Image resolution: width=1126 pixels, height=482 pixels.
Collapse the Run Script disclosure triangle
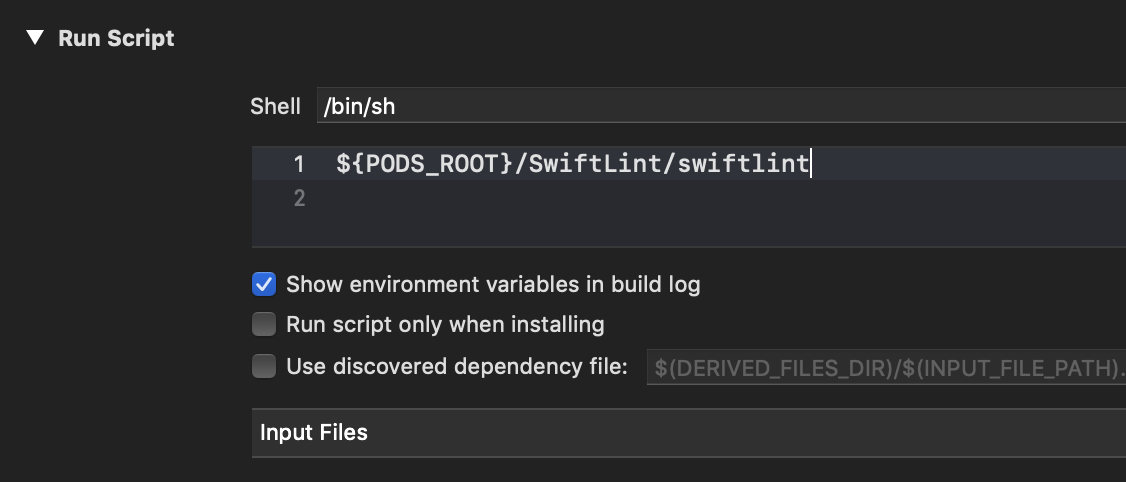coord(34,37)
